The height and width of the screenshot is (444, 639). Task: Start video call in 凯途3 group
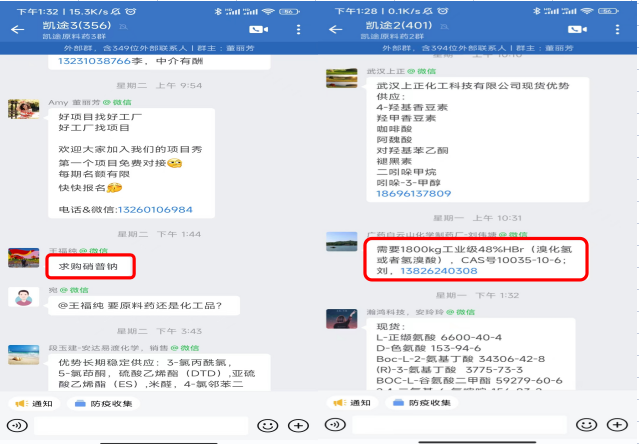(258, 29)
